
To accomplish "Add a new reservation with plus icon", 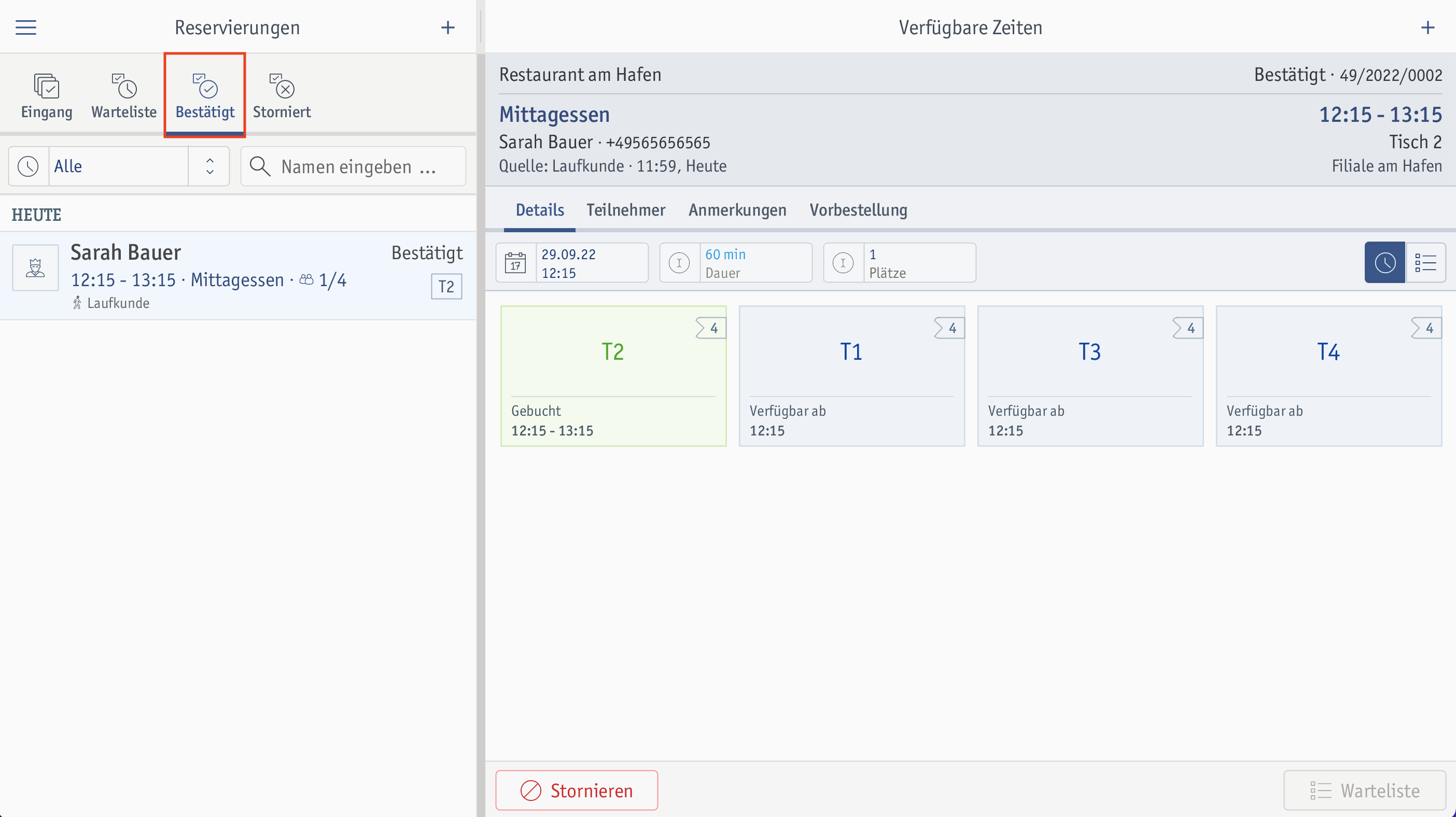I will (447, 27).
